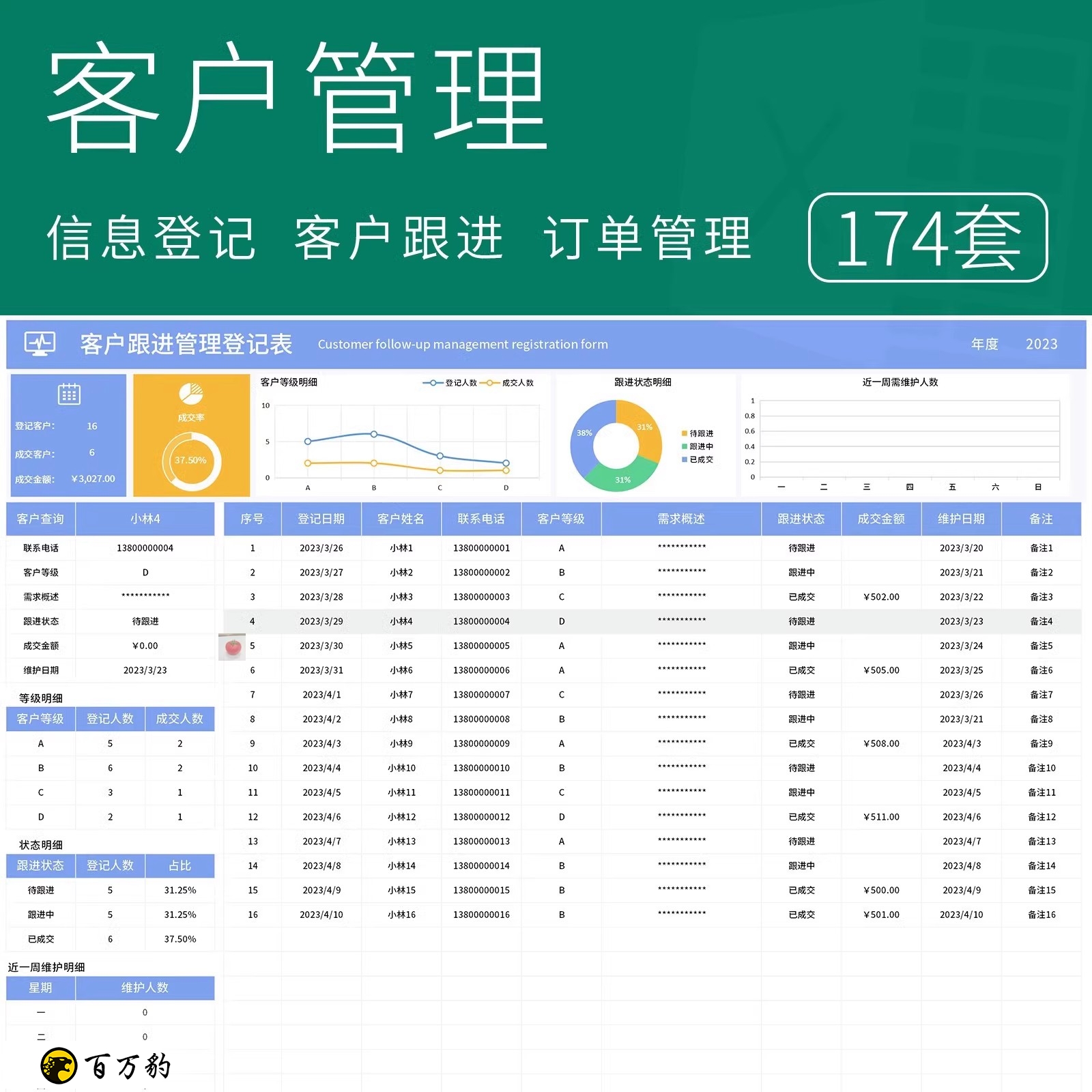Click the monitor pulse icon in header
The width and height of the screenshot is (1092, 1092).
pos(40,343)
